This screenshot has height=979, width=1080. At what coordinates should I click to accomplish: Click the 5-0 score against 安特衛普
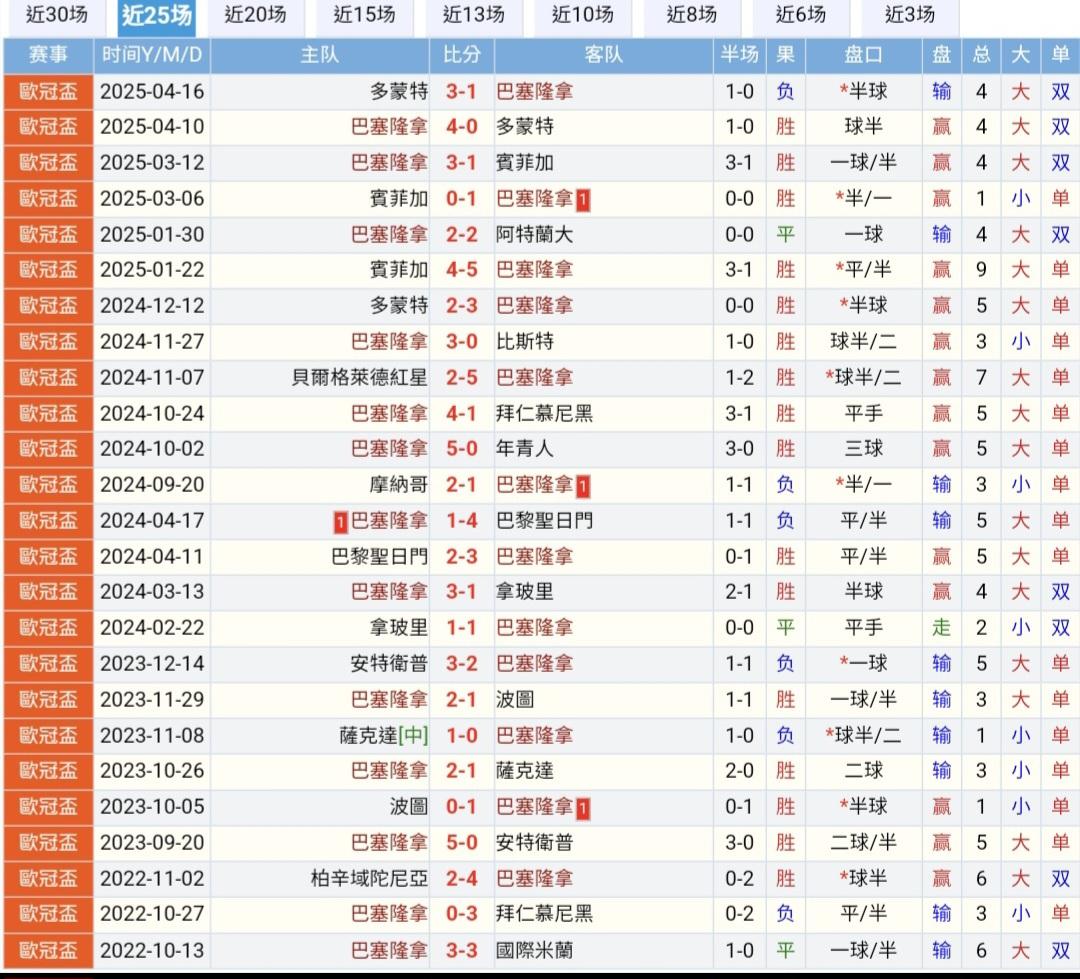tap(461, 842)
